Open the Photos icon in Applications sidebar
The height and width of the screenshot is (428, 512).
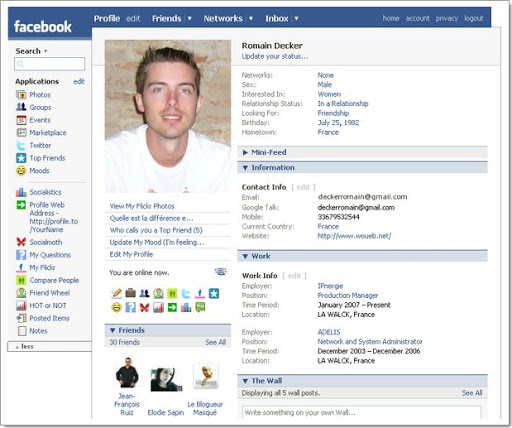tap(21, 95)
